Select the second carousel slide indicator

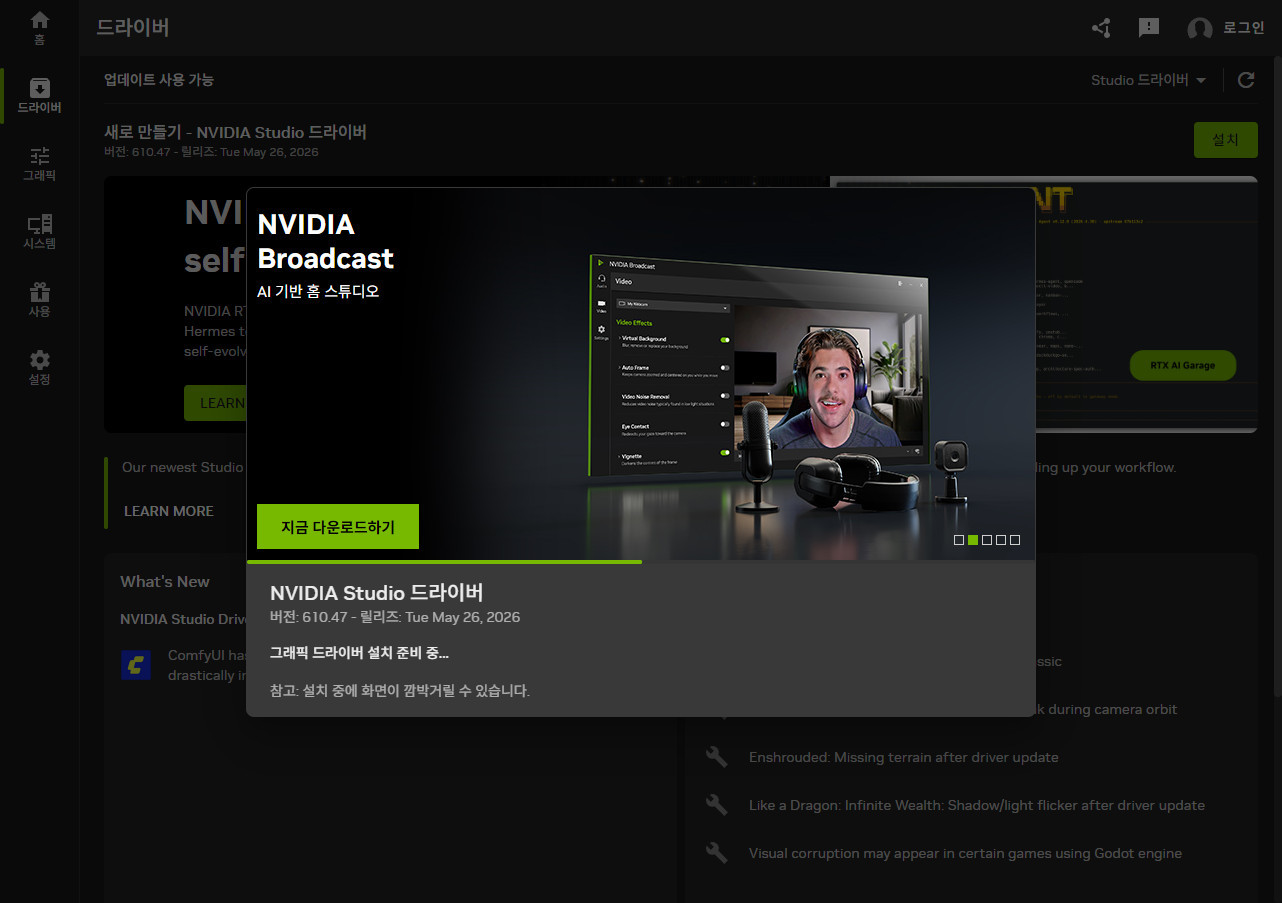[x=973, y=540]
